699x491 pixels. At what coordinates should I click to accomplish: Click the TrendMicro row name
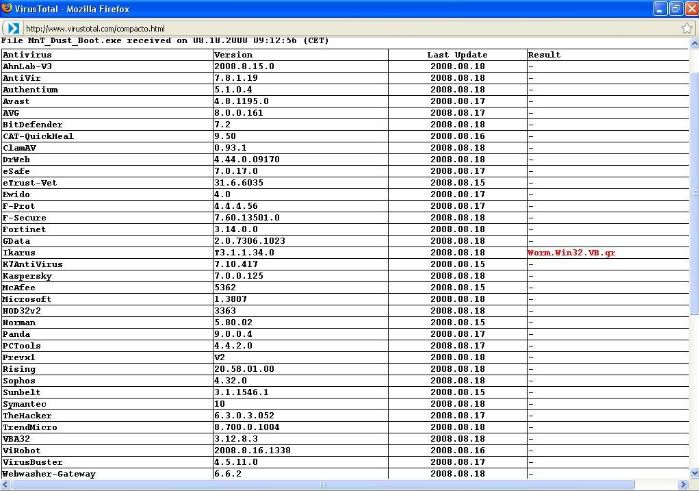click(x=30, y=427)
